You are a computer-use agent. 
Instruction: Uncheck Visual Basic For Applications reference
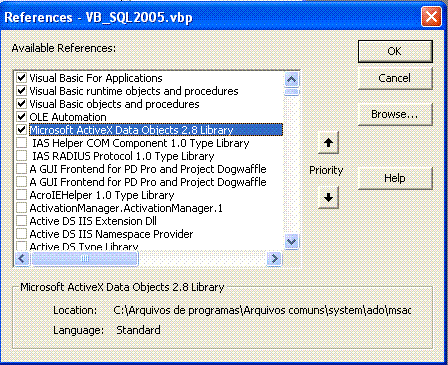(x=21, y=78)
